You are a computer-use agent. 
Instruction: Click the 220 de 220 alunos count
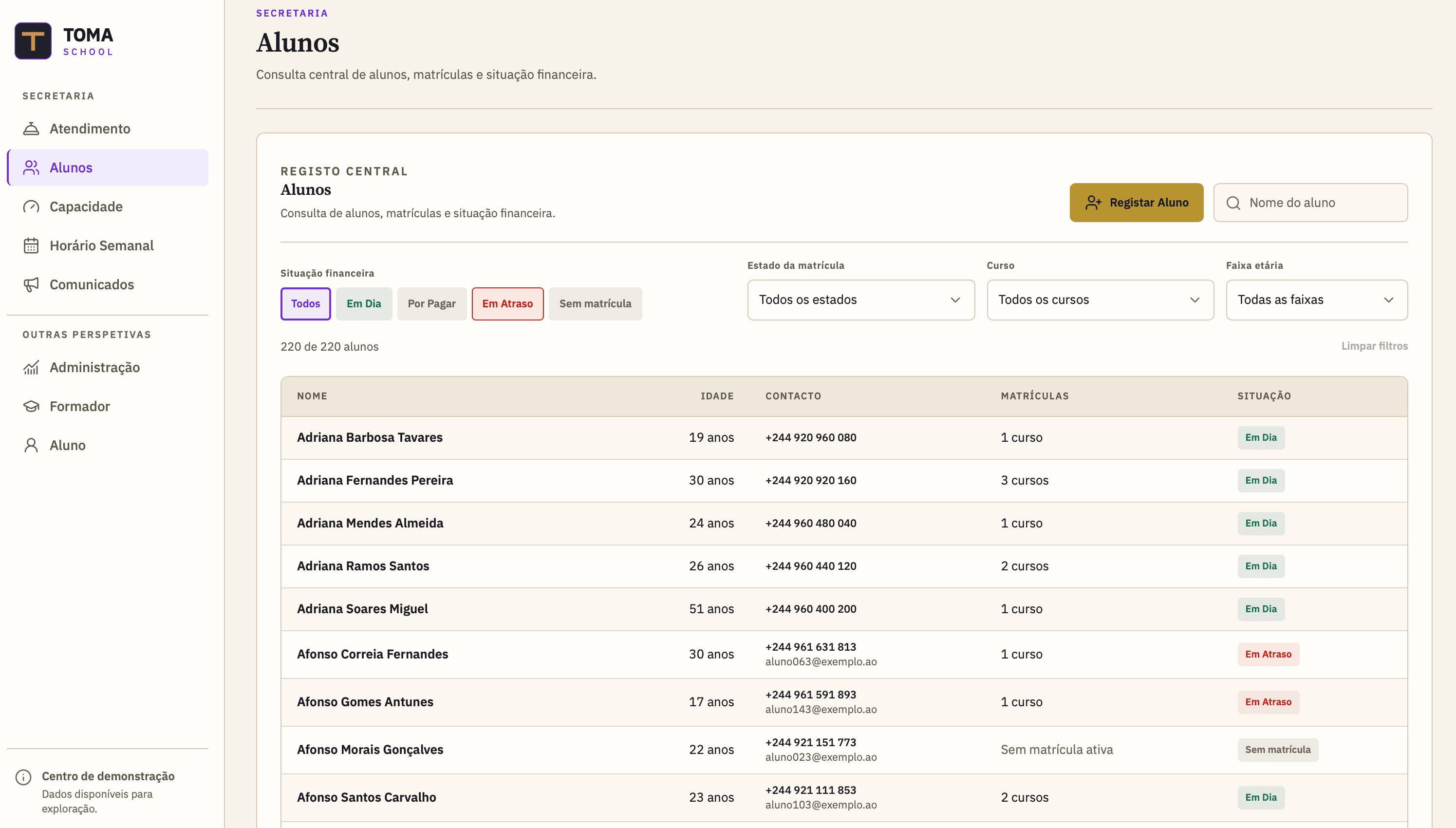tap(329, 347)
